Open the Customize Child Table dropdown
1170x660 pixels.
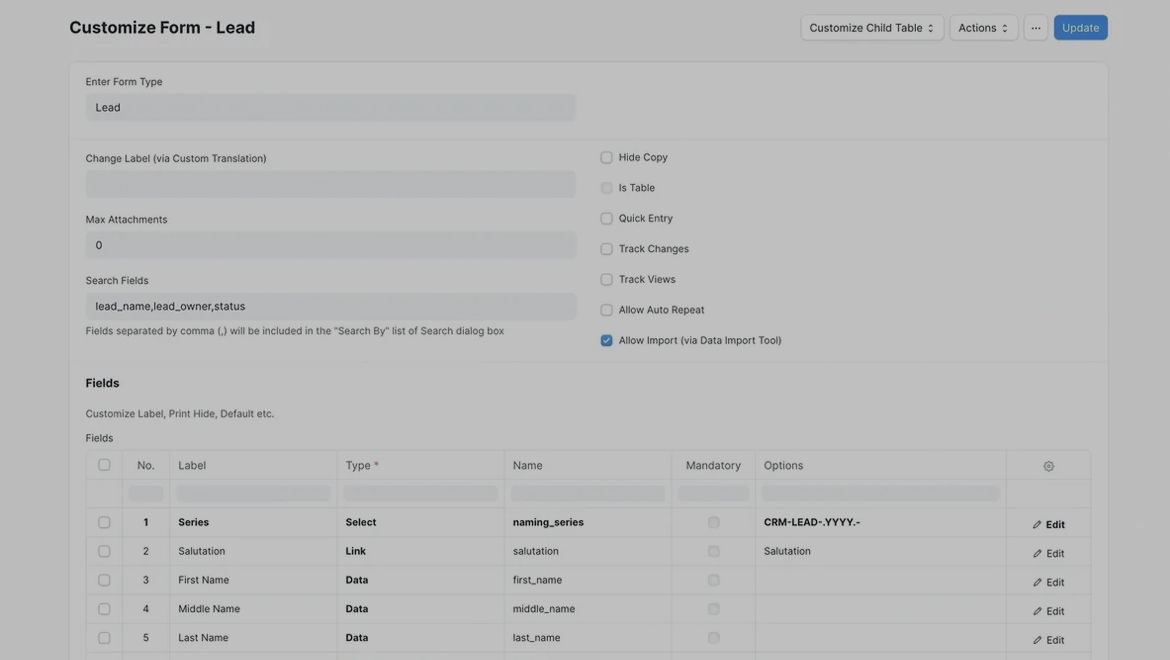tap(871, 28)
